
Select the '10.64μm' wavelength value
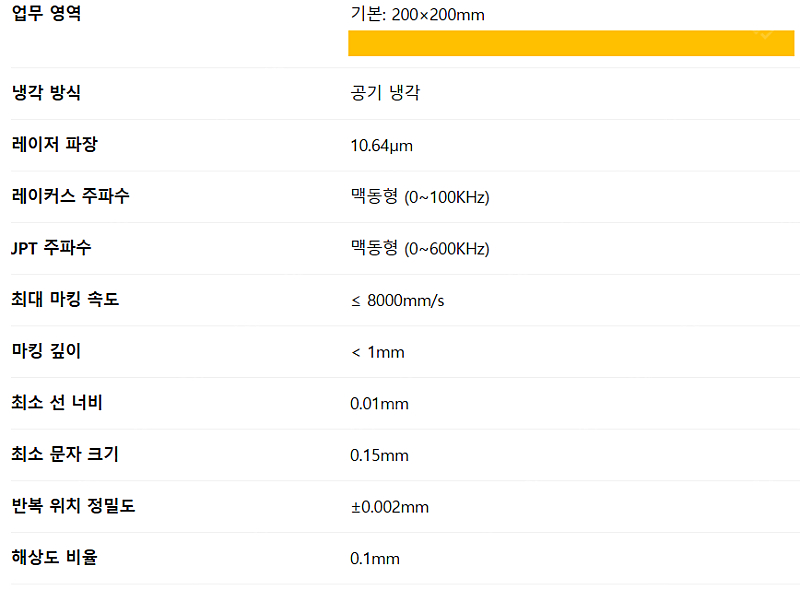pyautogui.click(x=381, y=146)
